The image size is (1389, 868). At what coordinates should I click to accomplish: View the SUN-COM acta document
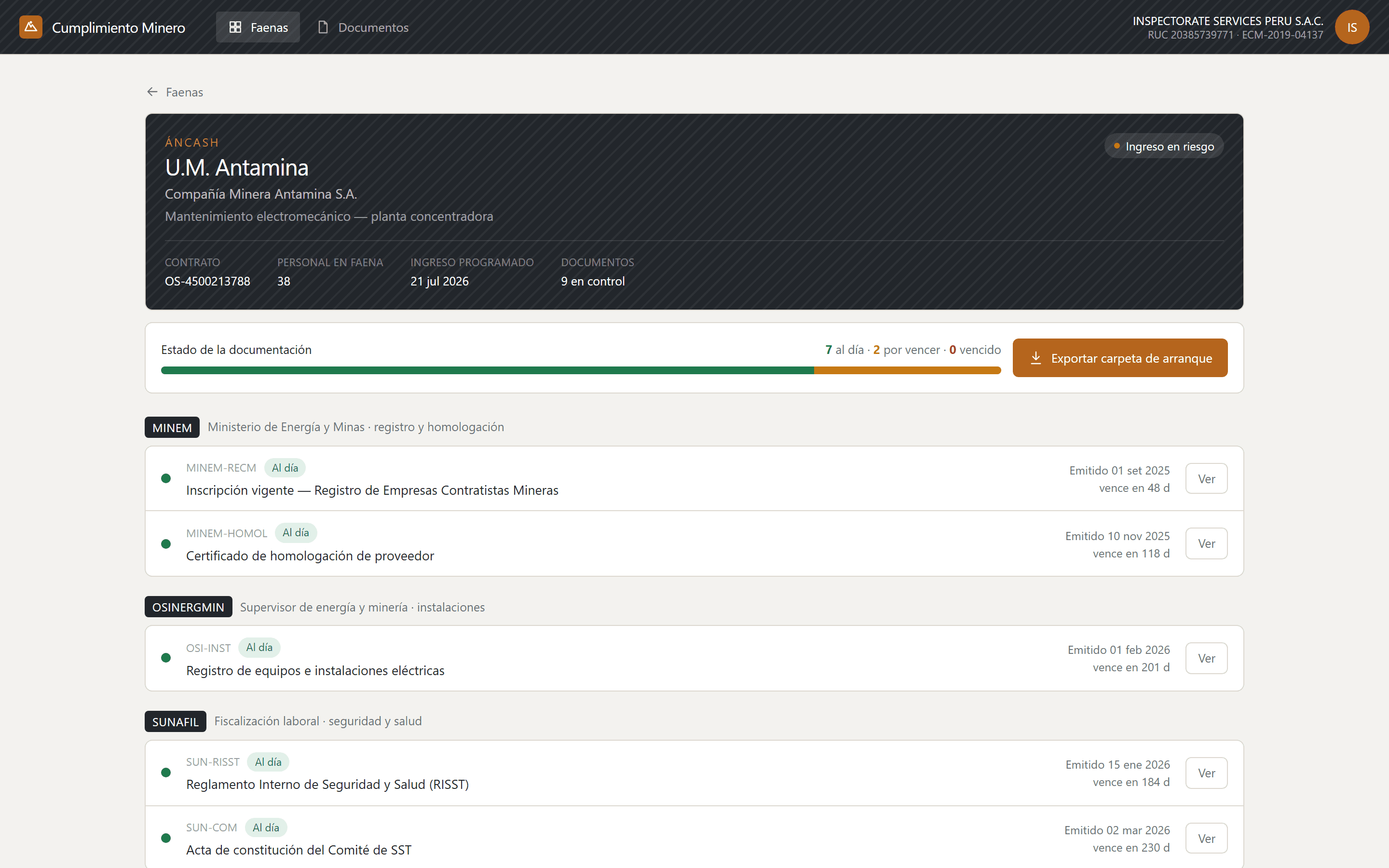click(1207, 838)
